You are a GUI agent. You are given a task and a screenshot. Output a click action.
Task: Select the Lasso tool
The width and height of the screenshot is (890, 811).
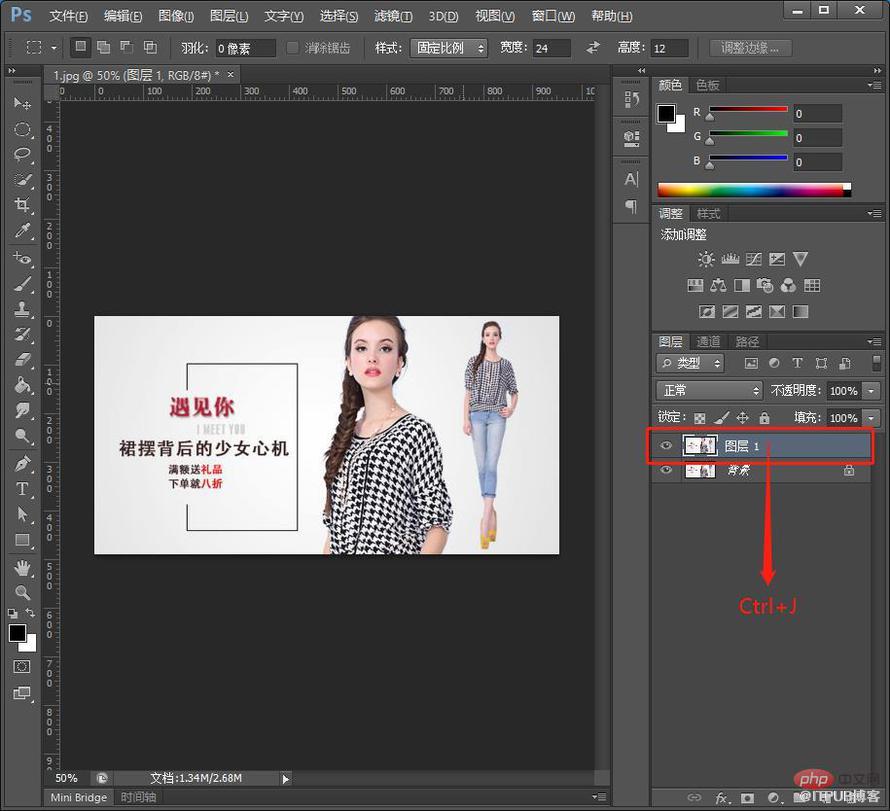click(22, 154)
